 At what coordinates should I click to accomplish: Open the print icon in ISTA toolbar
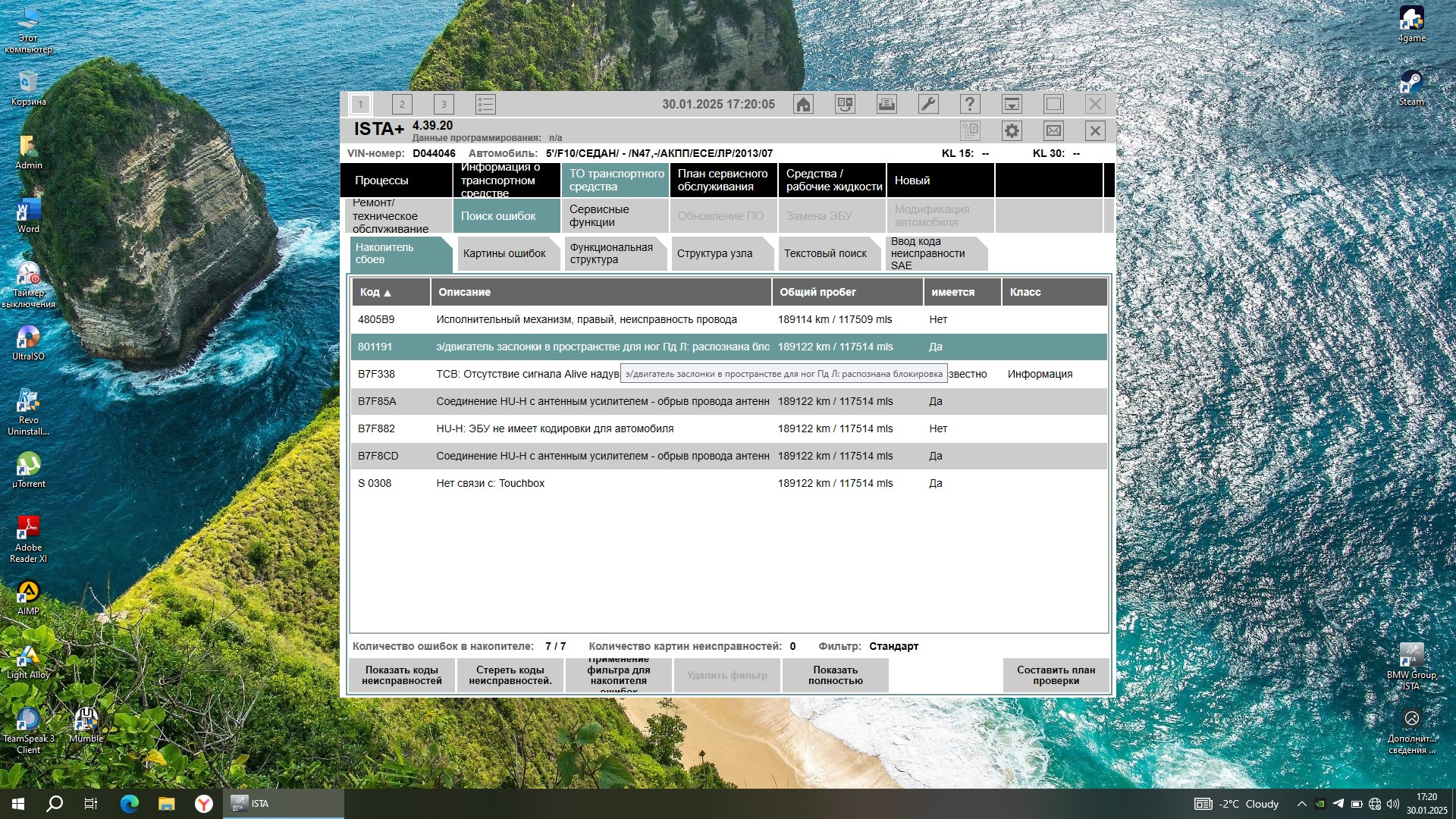[x=886, y=104]
